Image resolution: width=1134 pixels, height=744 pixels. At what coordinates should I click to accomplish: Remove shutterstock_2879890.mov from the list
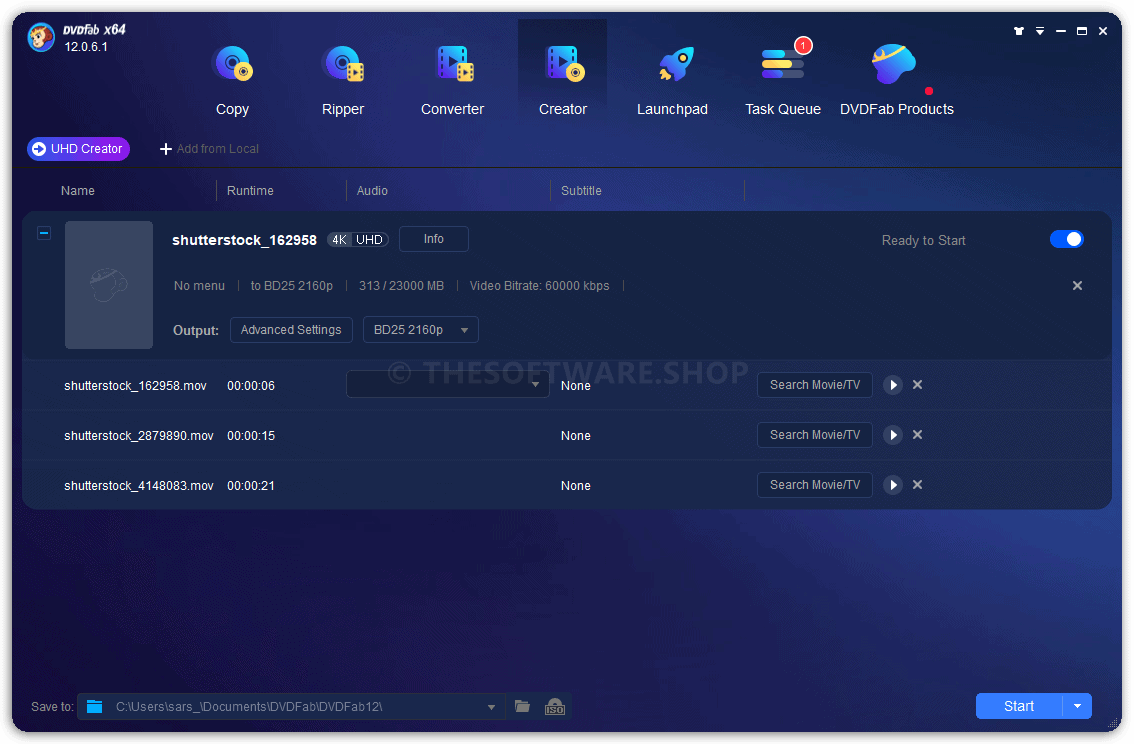click(918, 435)
